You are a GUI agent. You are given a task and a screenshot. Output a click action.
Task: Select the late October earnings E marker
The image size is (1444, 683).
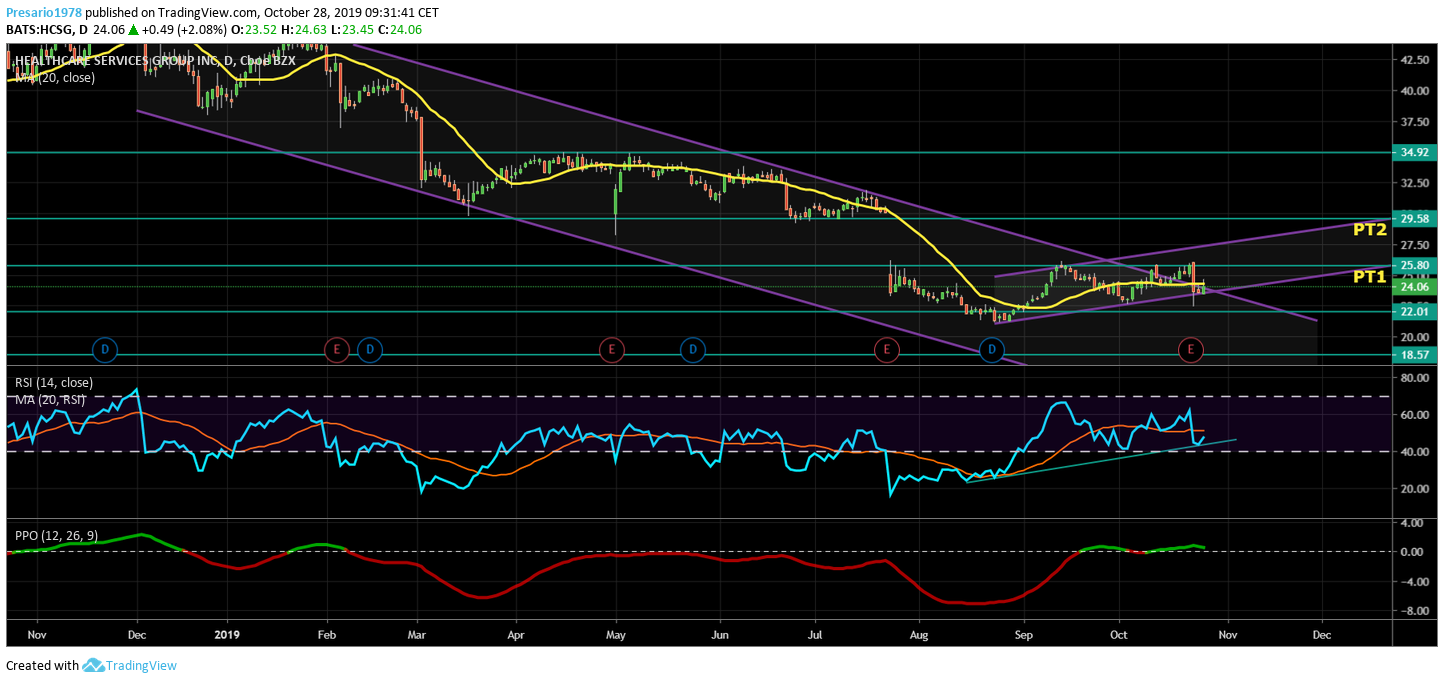pos(1190,349)
